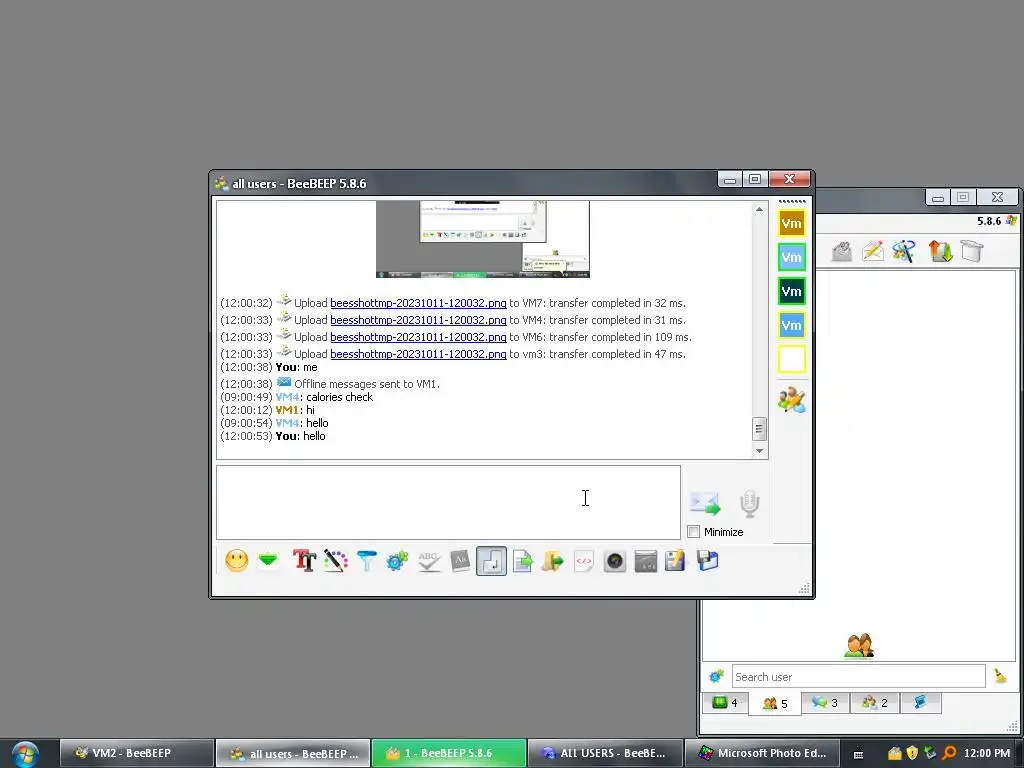Open chat settings gear icon in toolbar

pos(397,561)
